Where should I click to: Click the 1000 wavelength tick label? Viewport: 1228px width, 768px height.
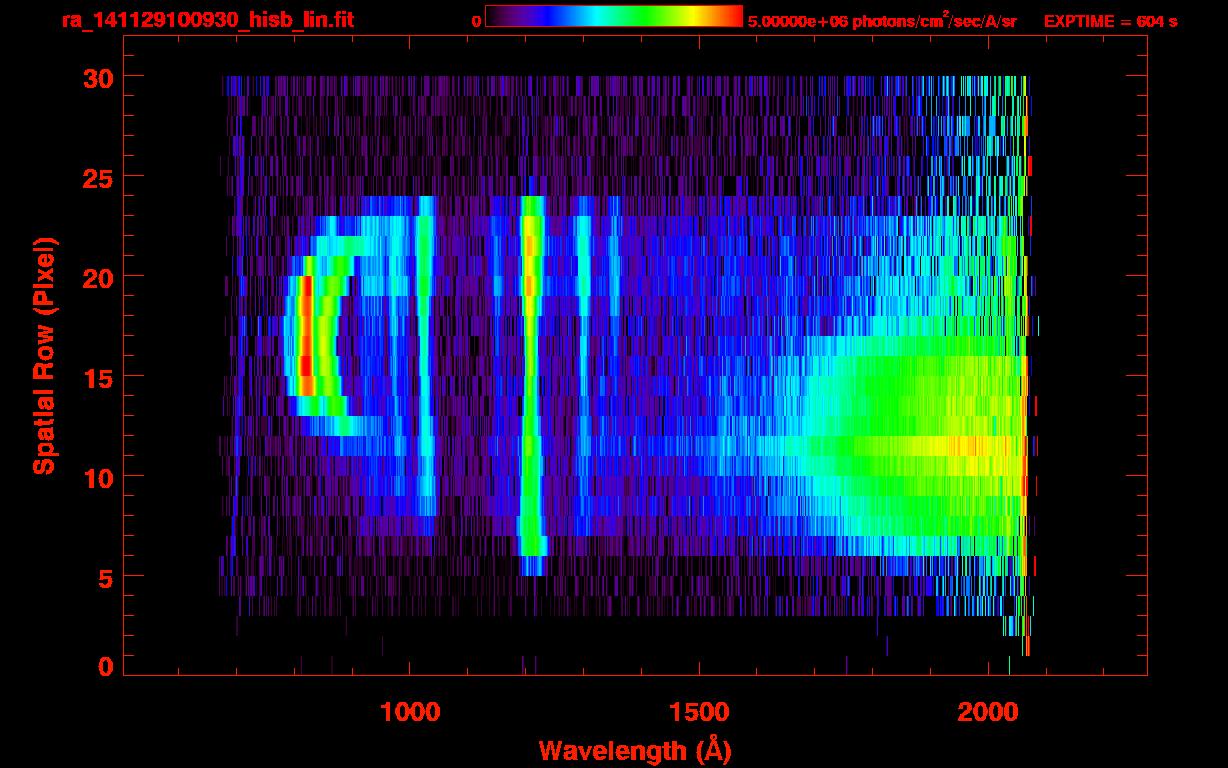410,712
